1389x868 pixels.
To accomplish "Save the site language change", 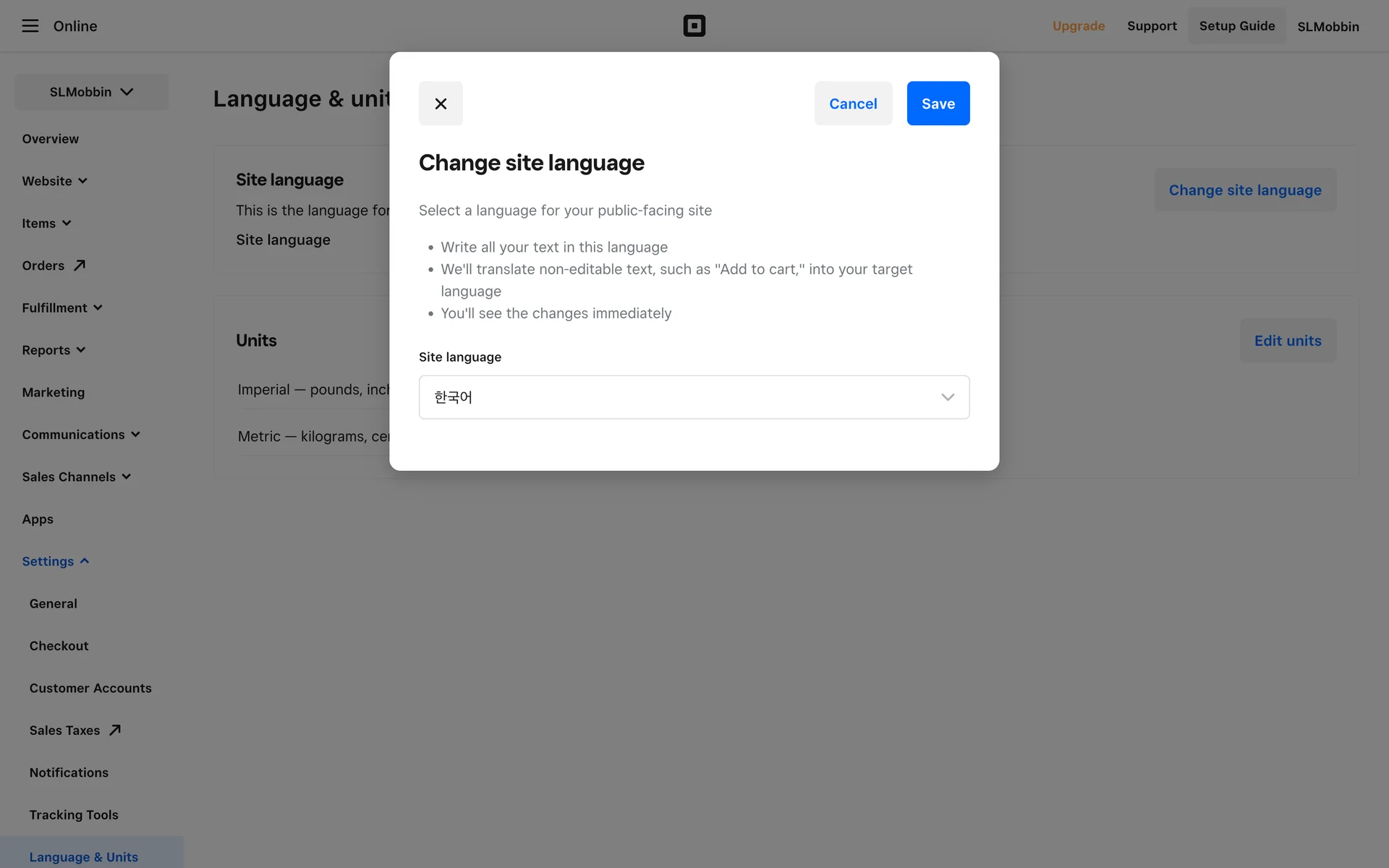I will click(x=938, y=103).
